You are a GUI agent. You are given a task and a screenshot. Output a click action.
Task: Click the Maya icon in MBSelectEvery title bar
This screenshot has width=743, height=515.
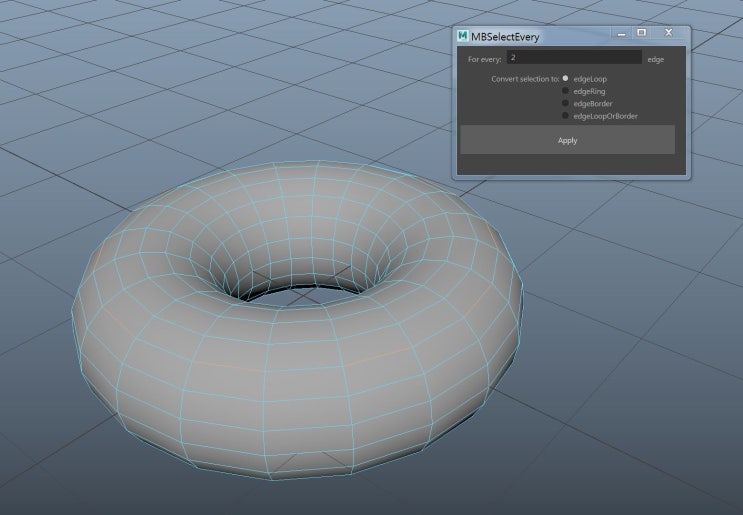tap(462, 36)
